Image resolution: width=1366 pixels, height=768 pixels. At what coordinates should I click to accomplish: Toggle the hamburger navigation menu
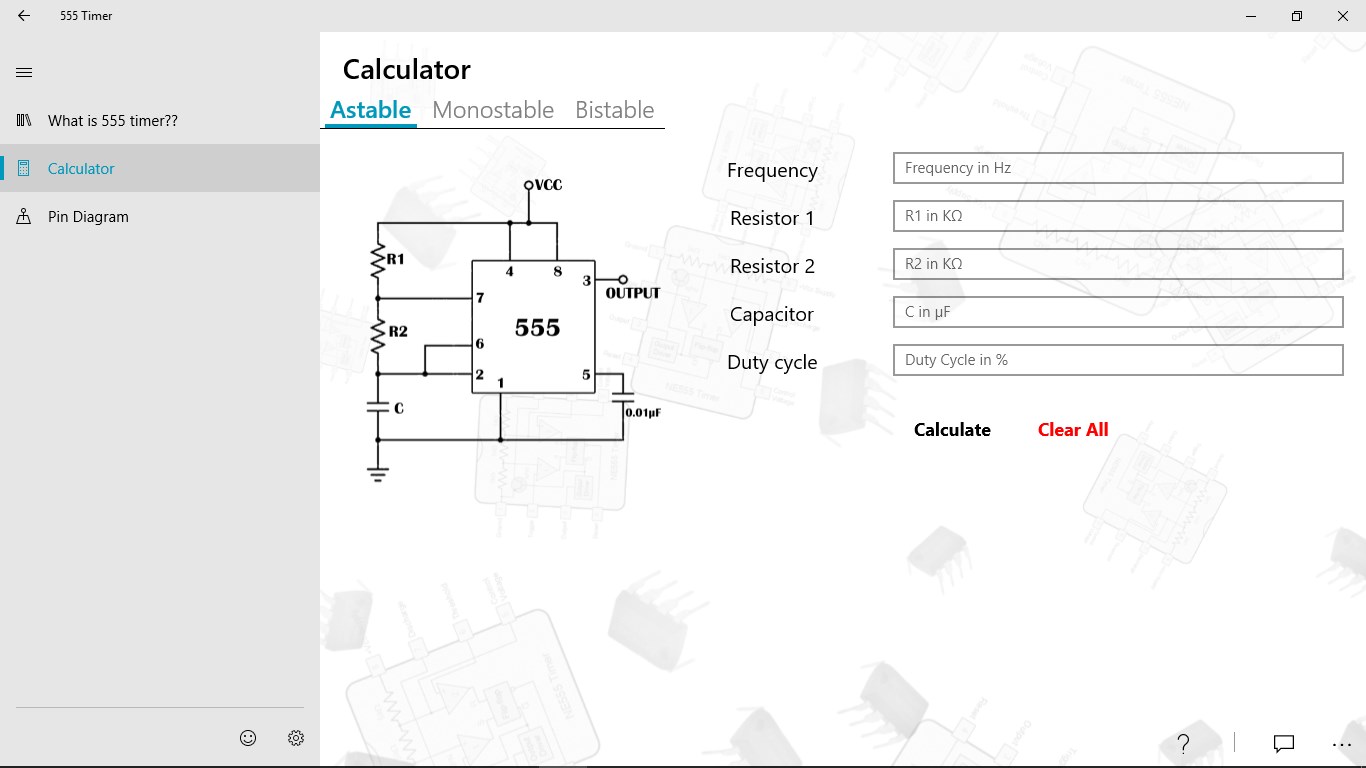pos(25,72)
